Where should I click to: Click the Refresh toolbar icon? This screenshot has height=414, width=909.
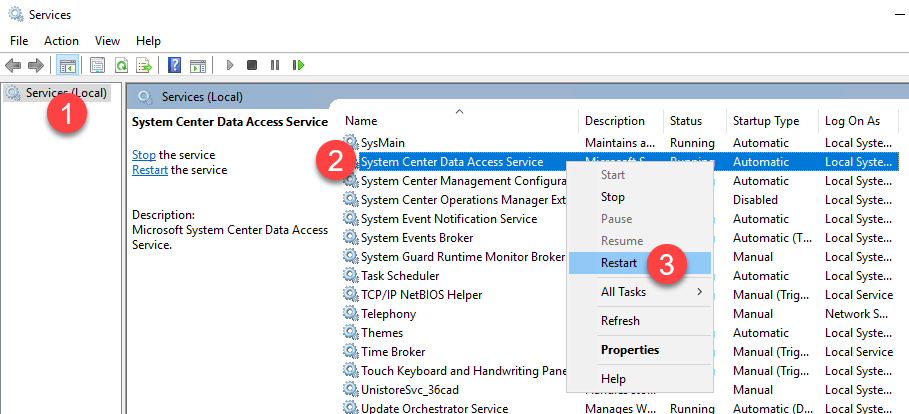pyautogui.click(x=121, y=65)
